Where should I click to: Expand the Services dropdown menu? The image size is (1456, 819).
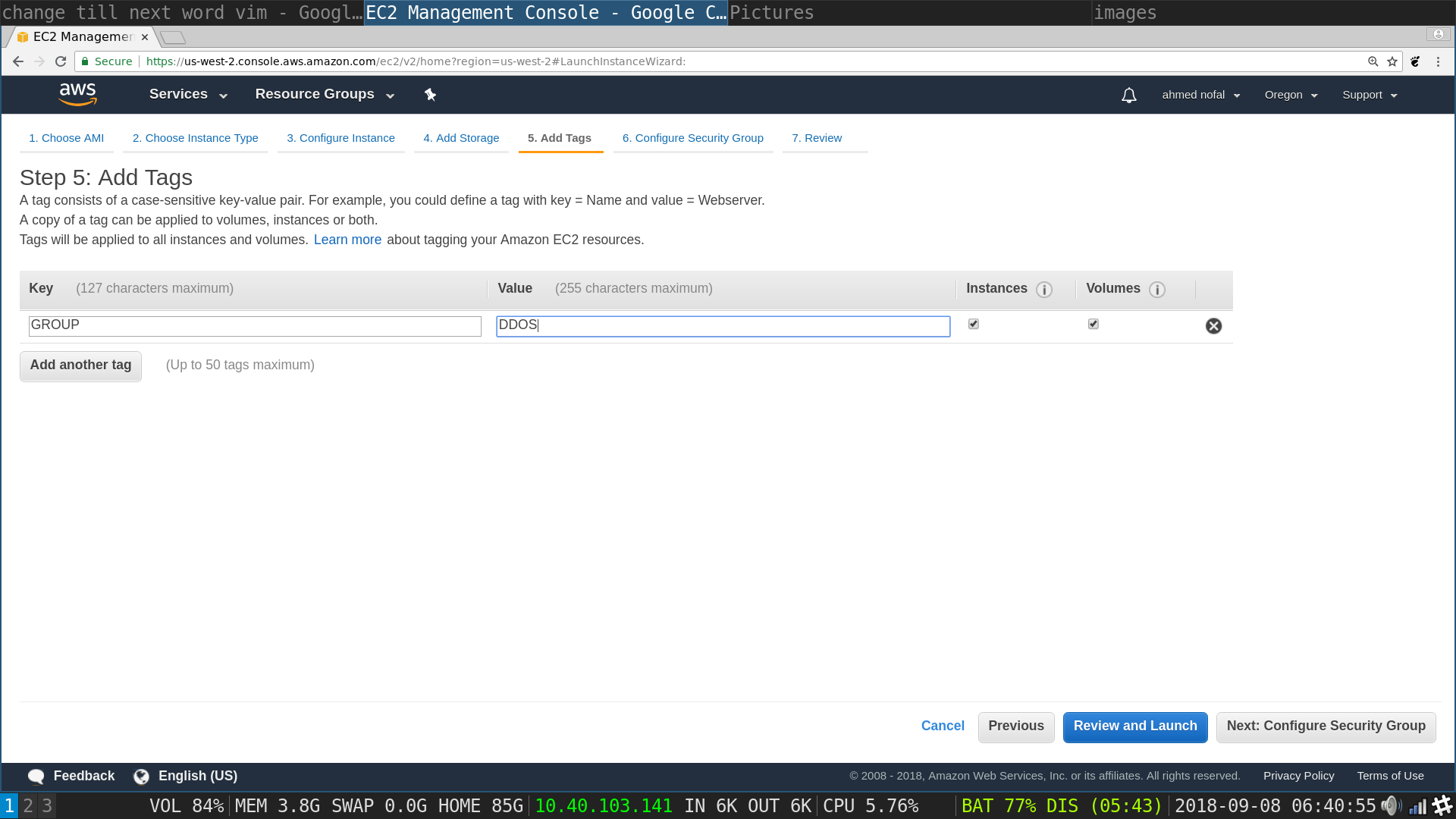pos(188,94)
